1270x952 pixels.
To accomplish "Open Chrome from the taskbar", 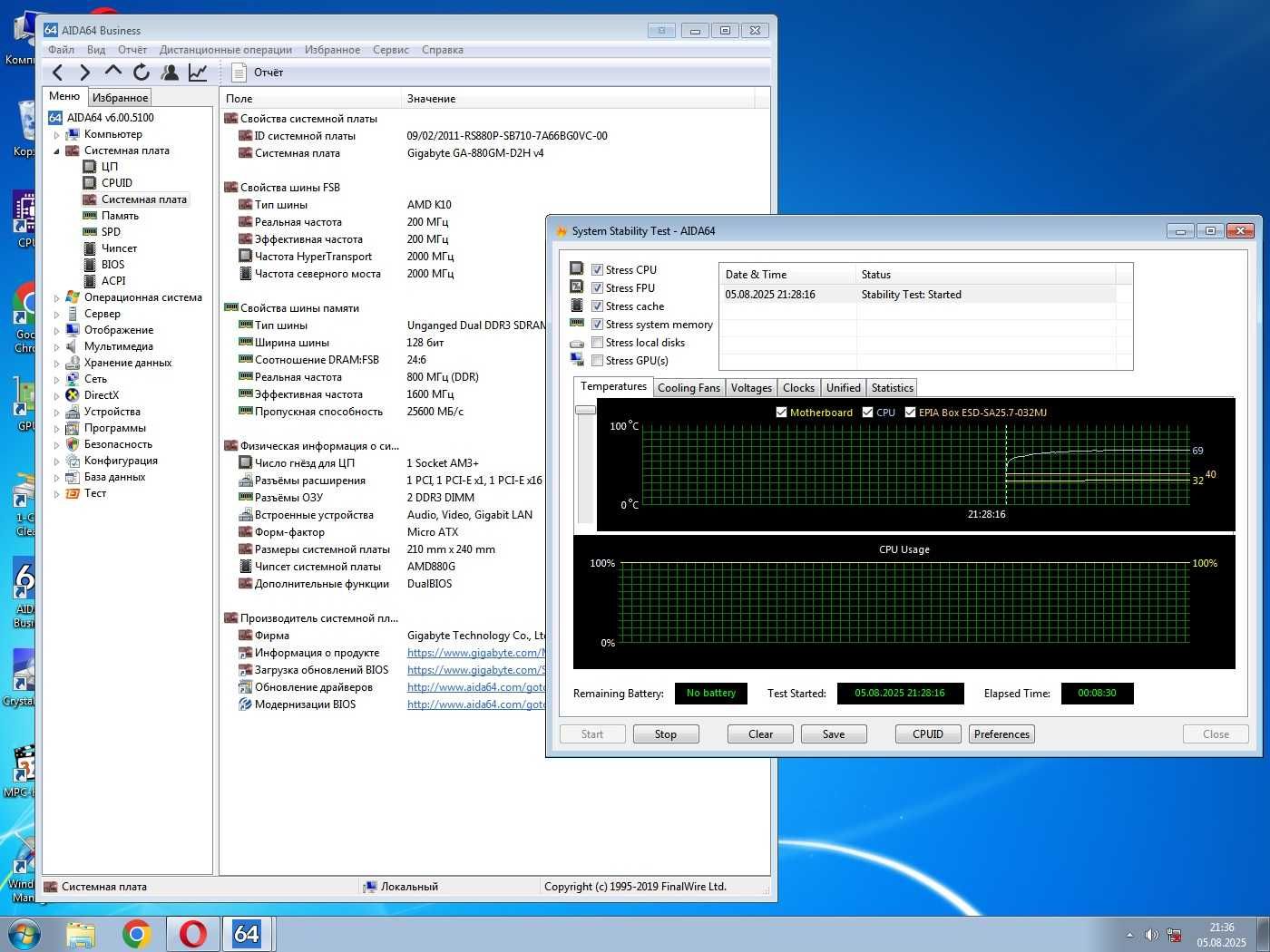I will [x=136, y=933].
